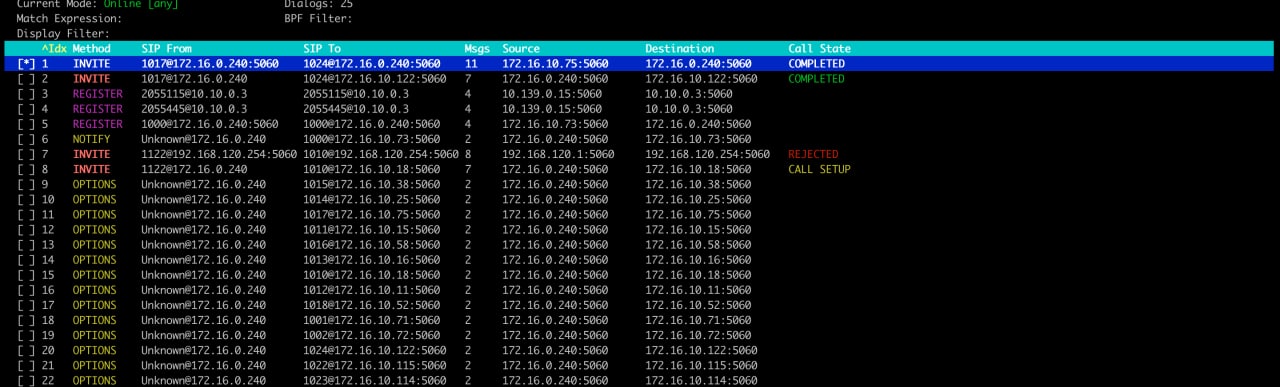Select the COMPLETED state in row 2
This screenshot has width=1280, height=387.
pos(816,79)
